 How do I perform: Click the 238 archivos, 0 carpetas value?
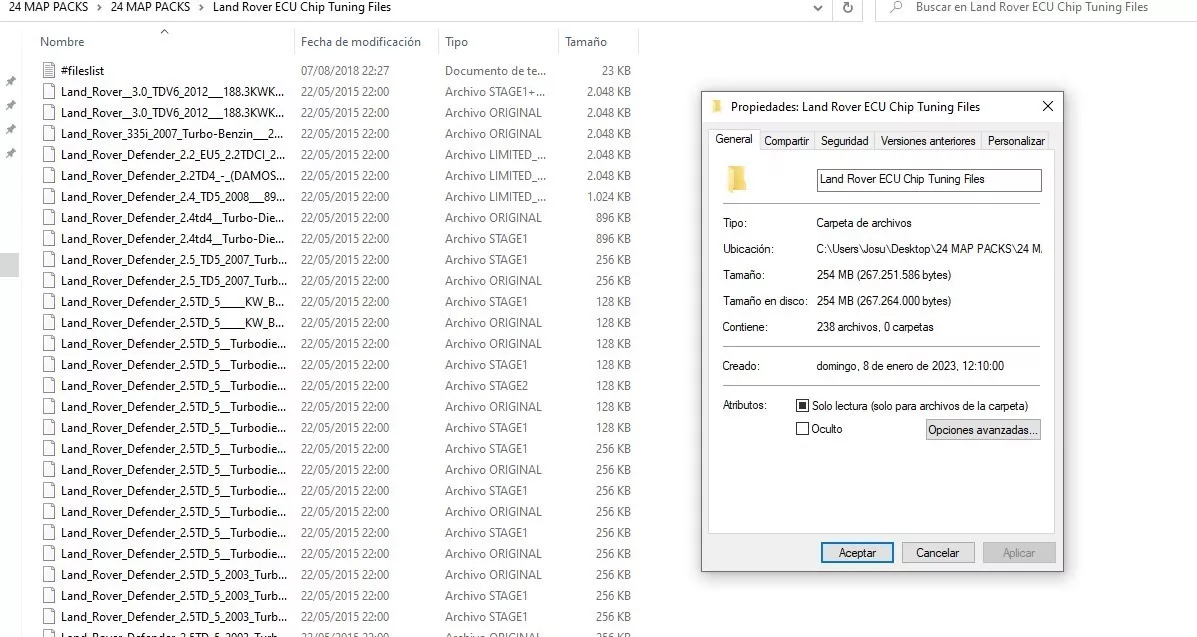pos(875,327)
